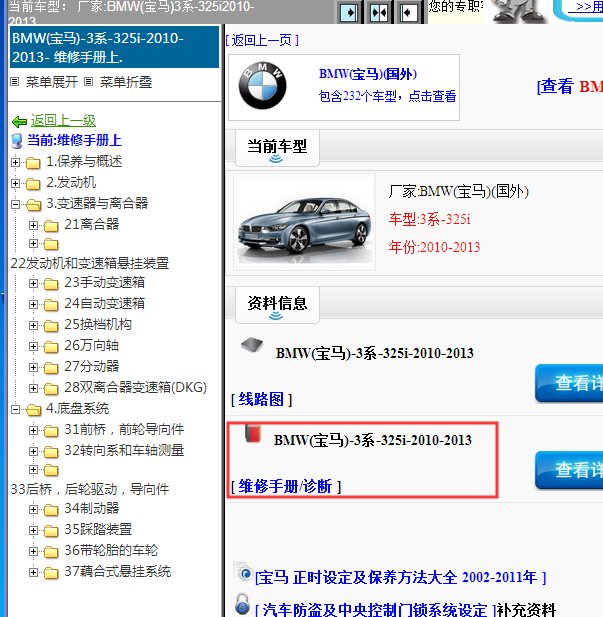Expand the 28双离合器变速箱(DKG) node

tap(33, 388)
